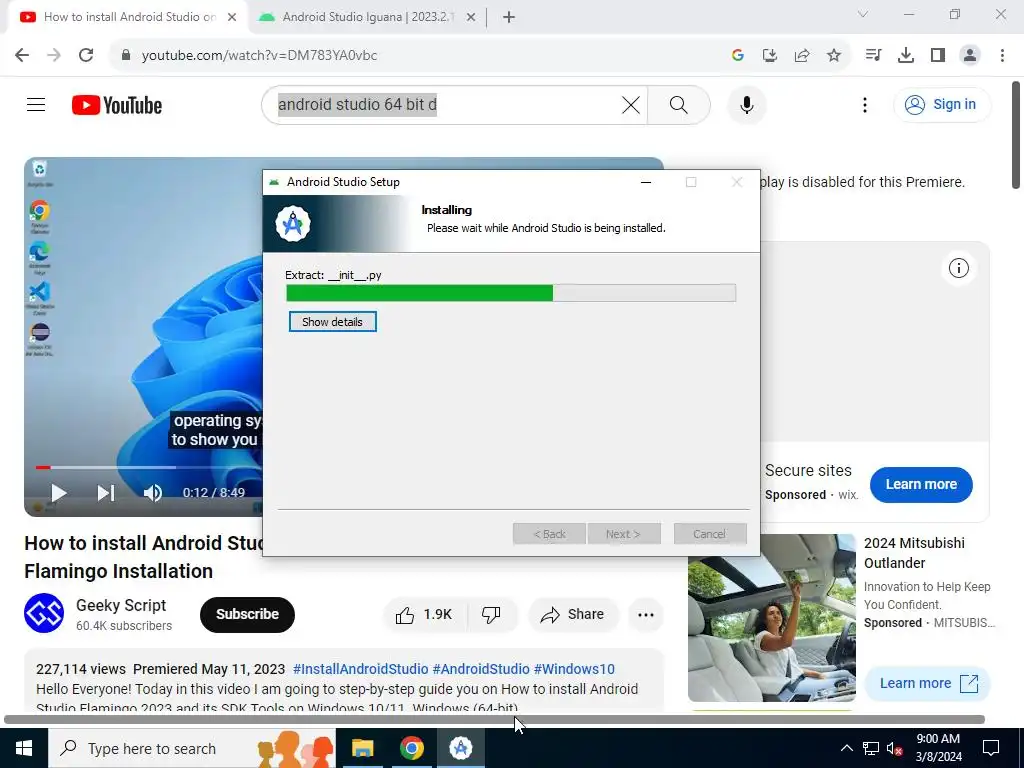Go to the YouTube home logo
This screenshot has width=1024, height=768.
pyautogui.click(x=117, y=105)
